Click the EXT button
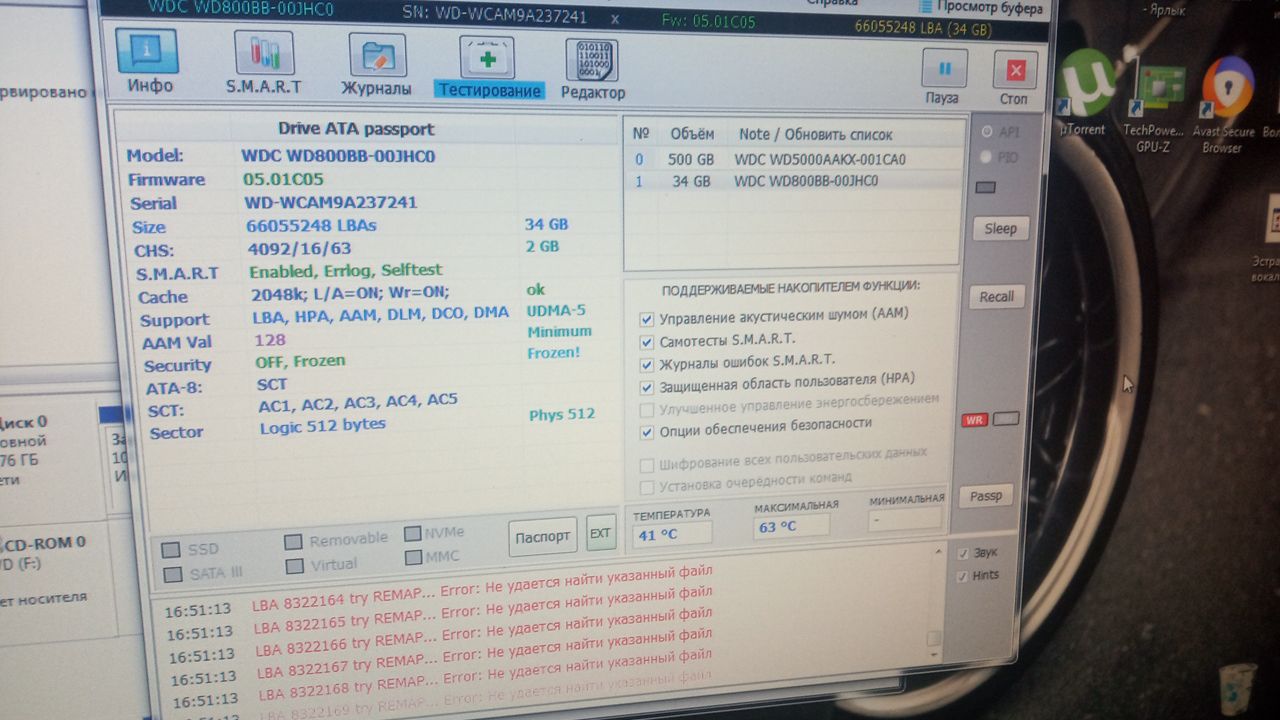 [600, 533]
